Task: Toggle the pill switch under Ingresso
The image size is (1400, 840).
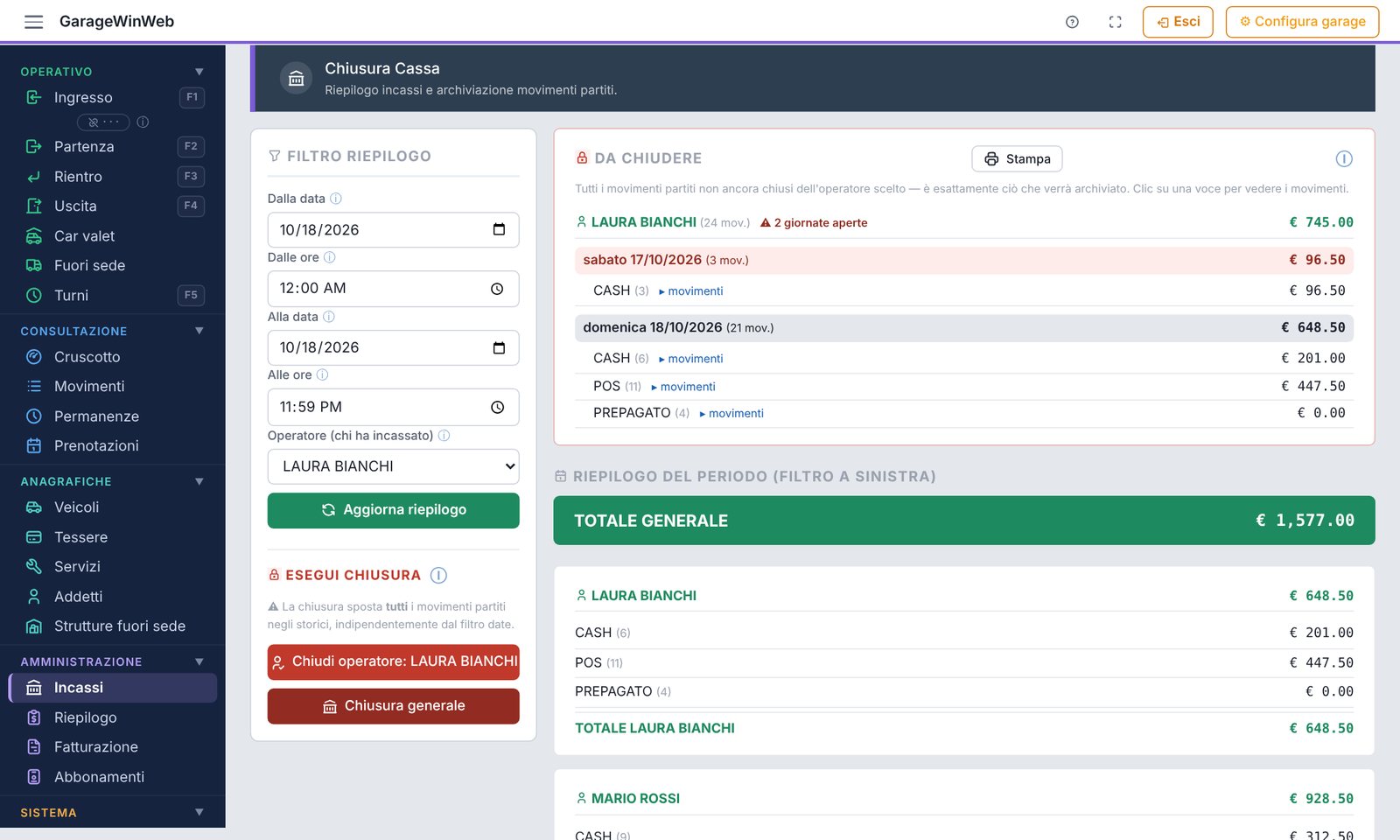Action: tap(103, 122)
